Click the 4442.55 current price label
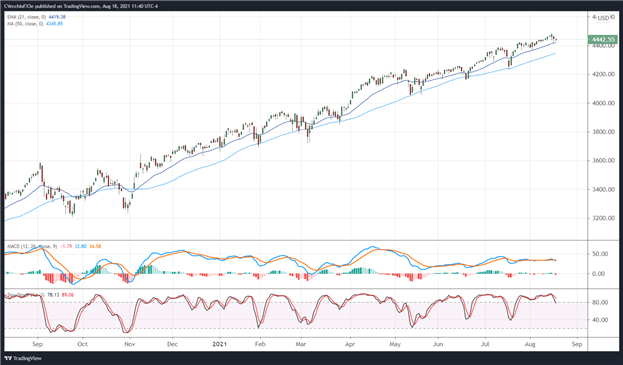The image size is (623, 365). (602, 39)
